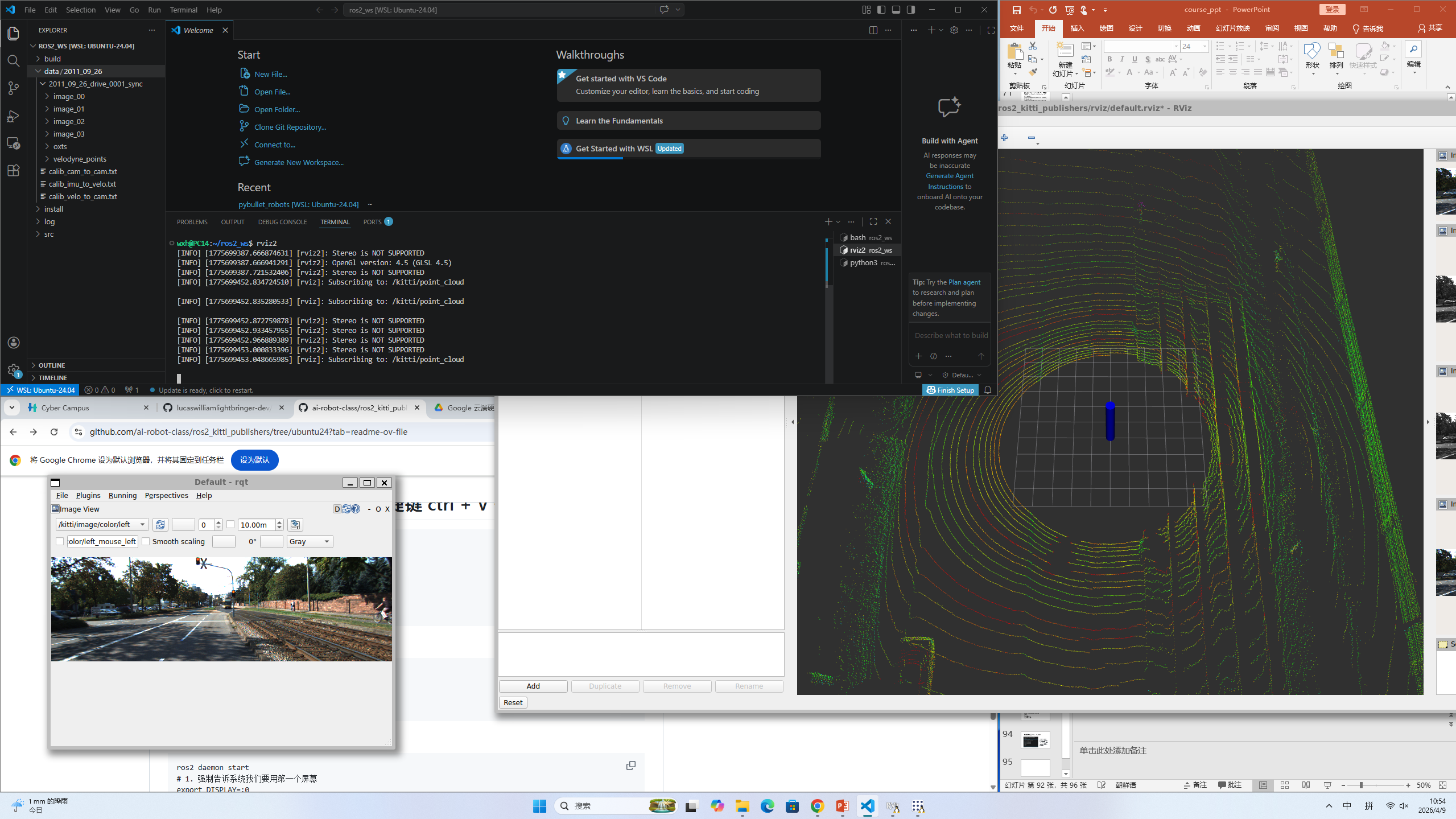Image resolution: width=1456 pixels, height=819 pixels.
Task: Click Underline in PowerPoint font group
Action: point(1135,59)
